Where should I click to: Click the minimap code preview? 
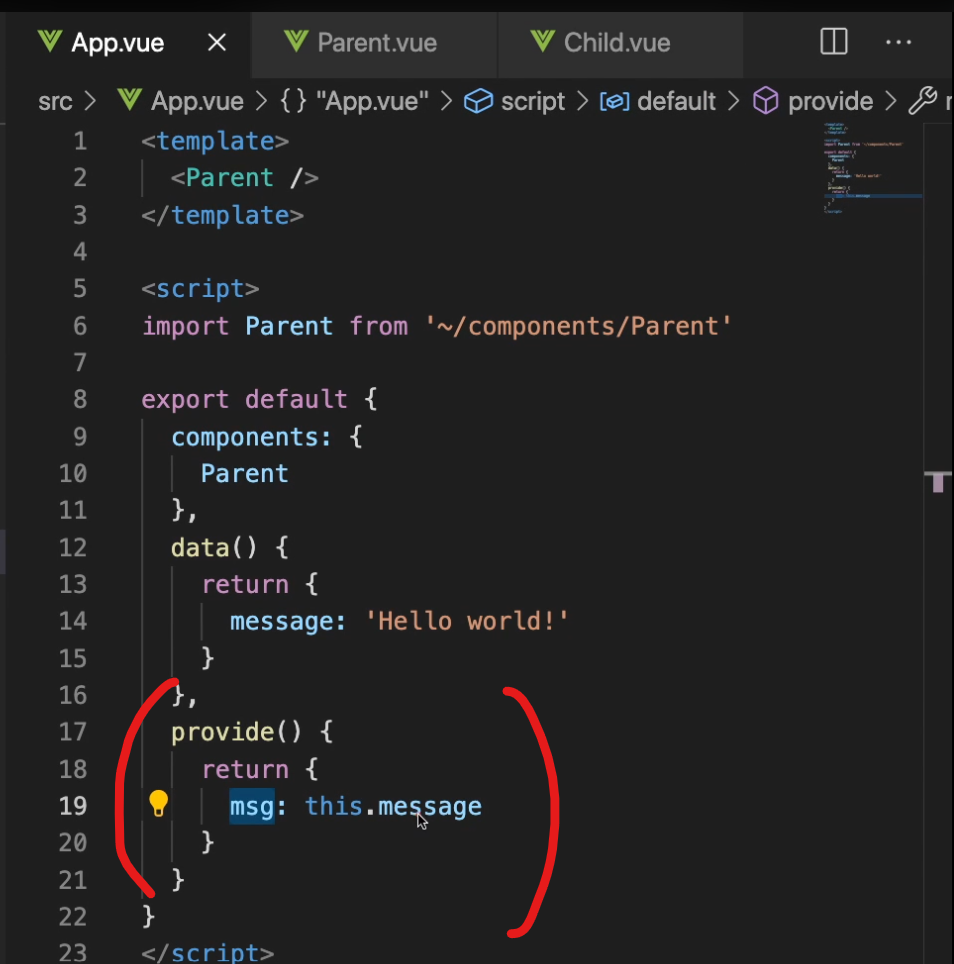tap(872, 168)
